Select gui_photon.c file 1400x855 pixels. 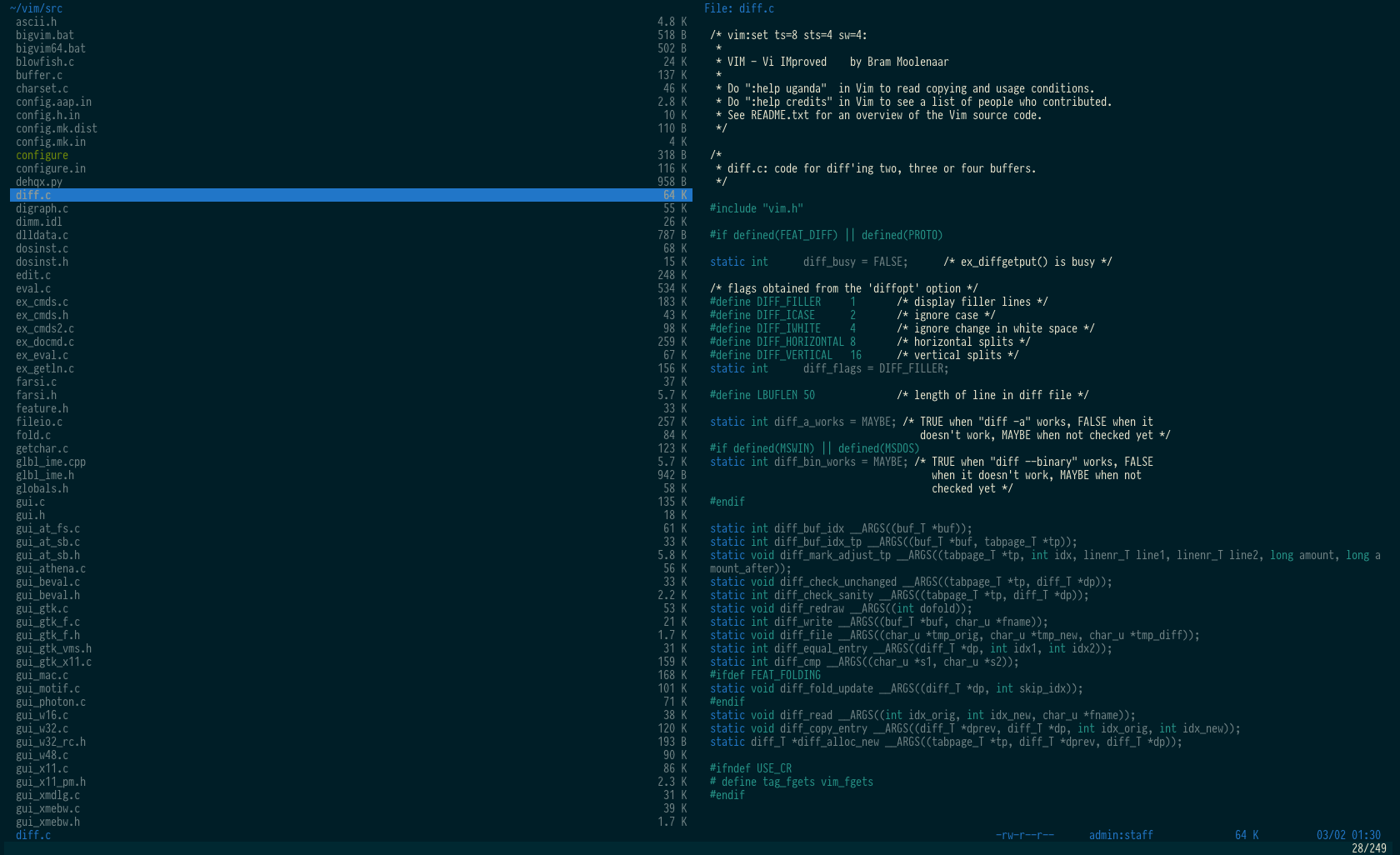pyautogui.click(x=351, y=702)
